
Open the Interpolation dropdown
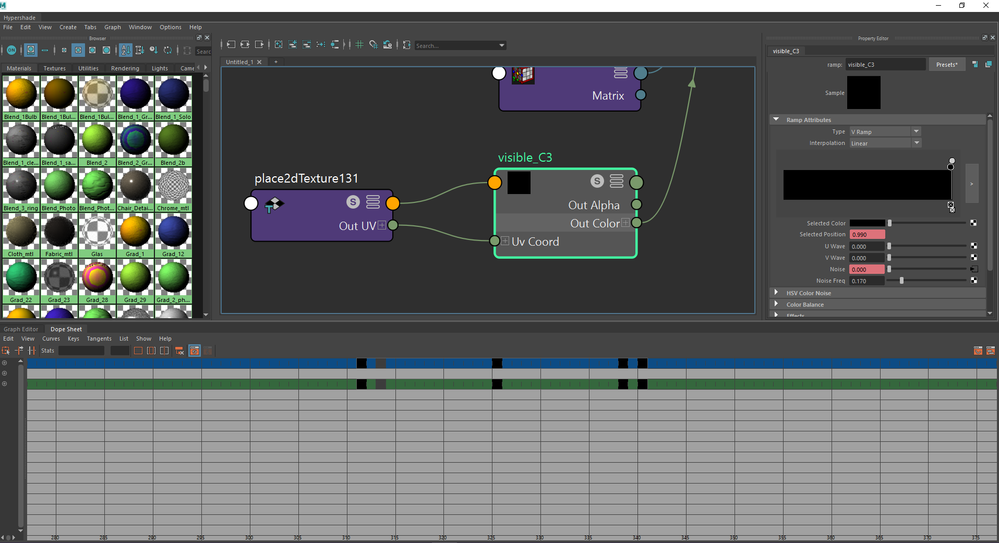pyautogui.click(x=885, y=143)
